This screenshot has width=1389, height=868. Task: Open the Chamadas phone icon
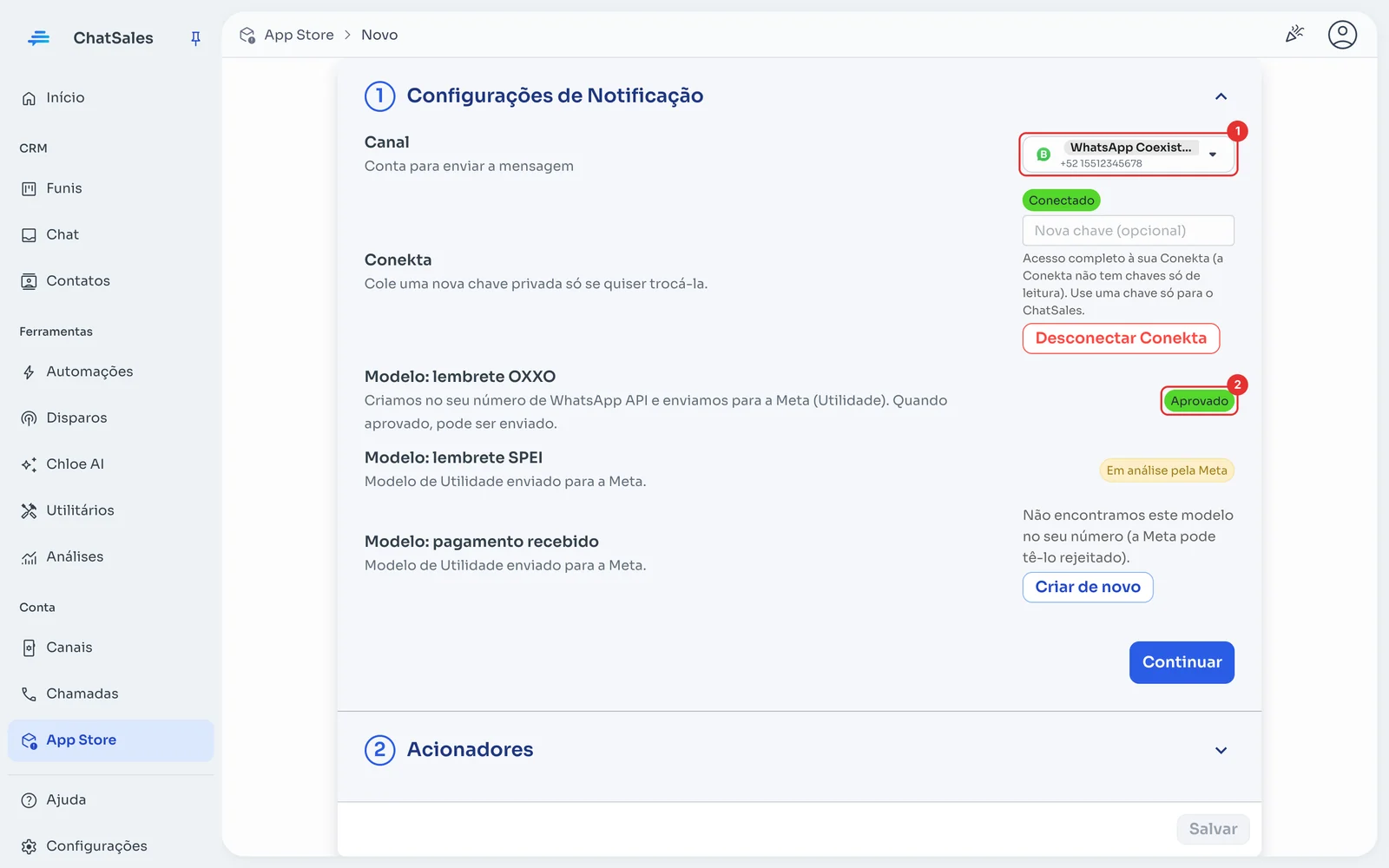29,694
